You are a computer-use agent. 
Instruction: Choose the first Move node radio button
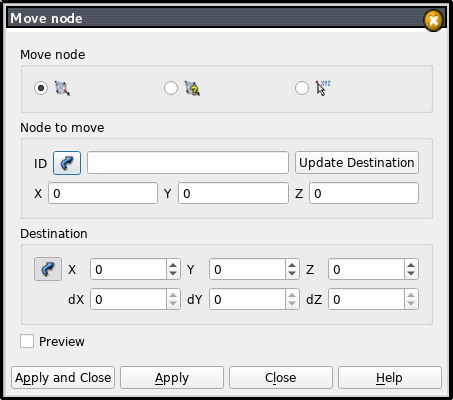coord(41,88)
